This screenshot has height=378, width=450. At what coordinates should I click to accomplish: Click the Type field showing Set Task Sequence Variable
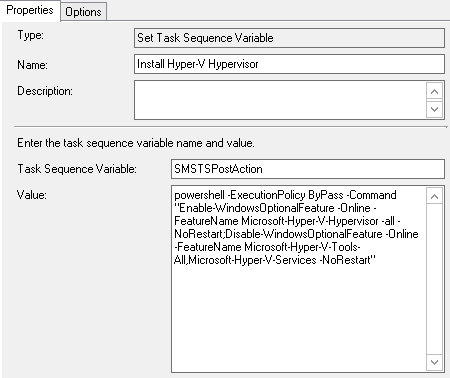289,38
